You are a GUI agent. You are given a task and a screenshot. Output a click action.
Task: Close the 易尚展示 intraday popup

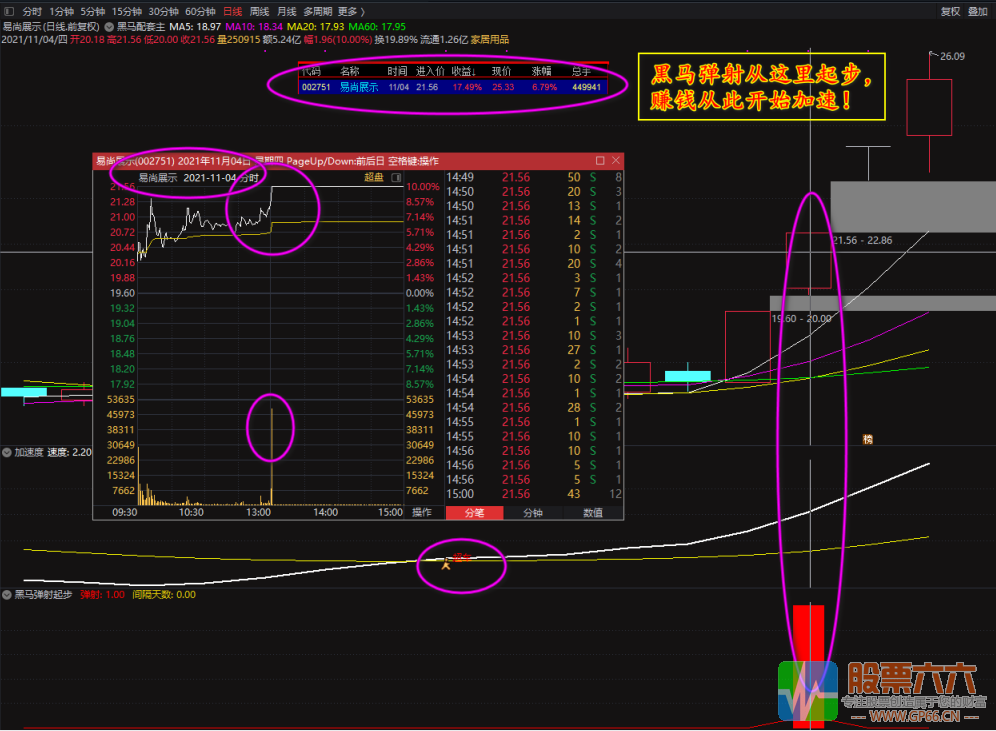(x=615, y=161)
